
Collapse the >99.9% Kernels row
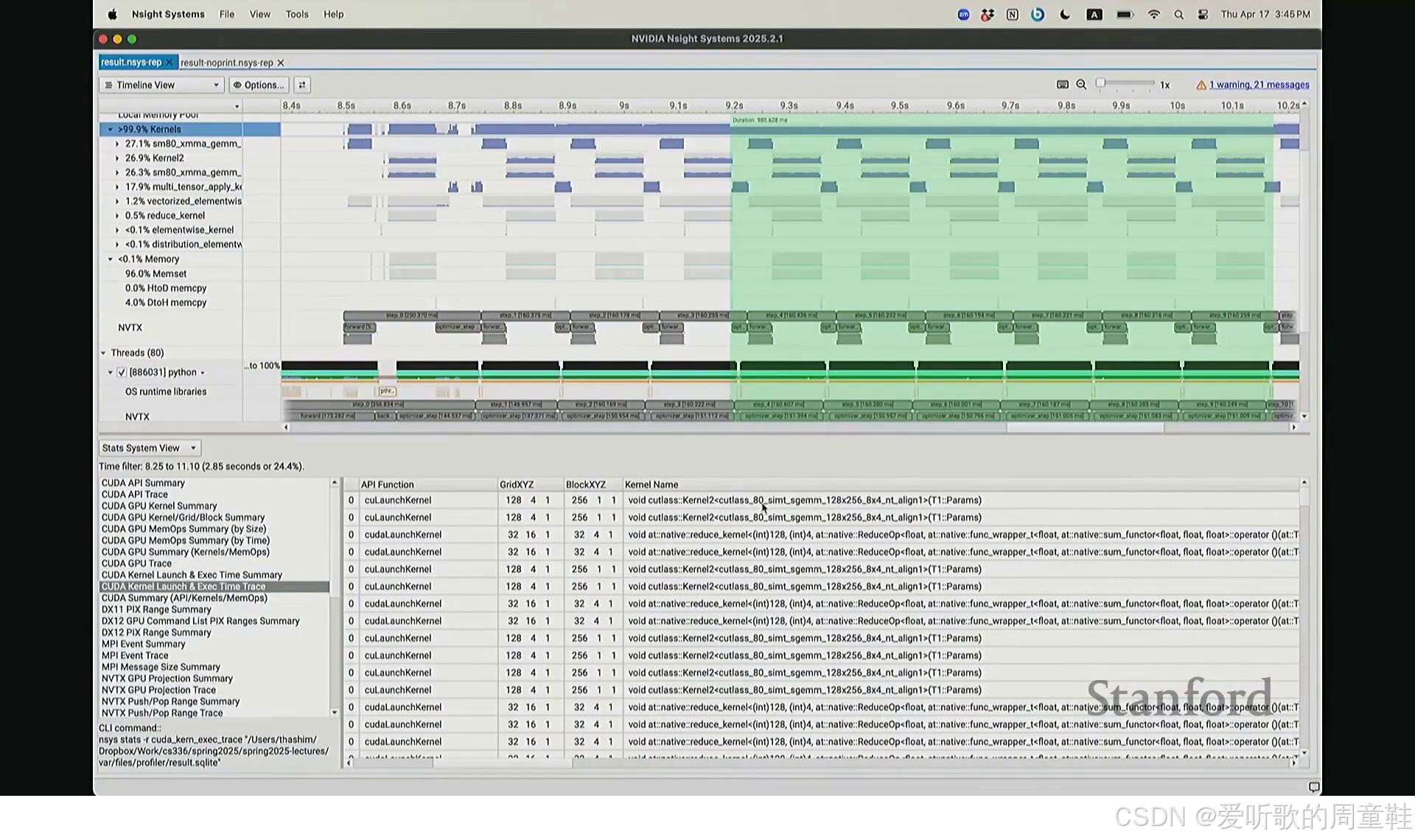111,130
